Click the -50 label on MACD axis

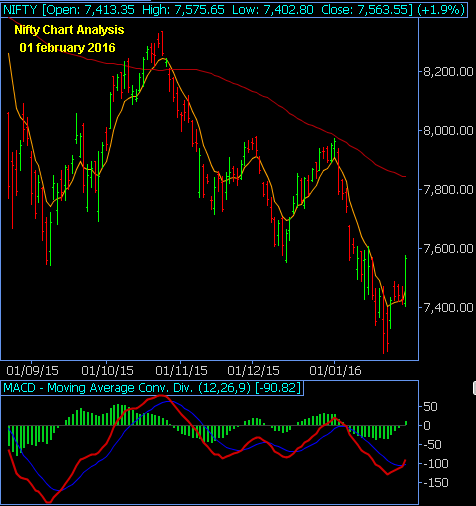coord(432,445)
